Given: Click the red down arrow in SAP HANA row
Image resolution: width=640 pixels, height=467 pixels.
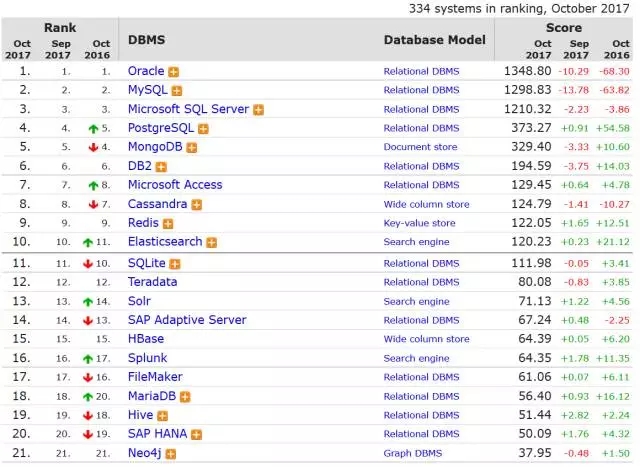Looking at the screenshot, I should (x=88, y=434).
